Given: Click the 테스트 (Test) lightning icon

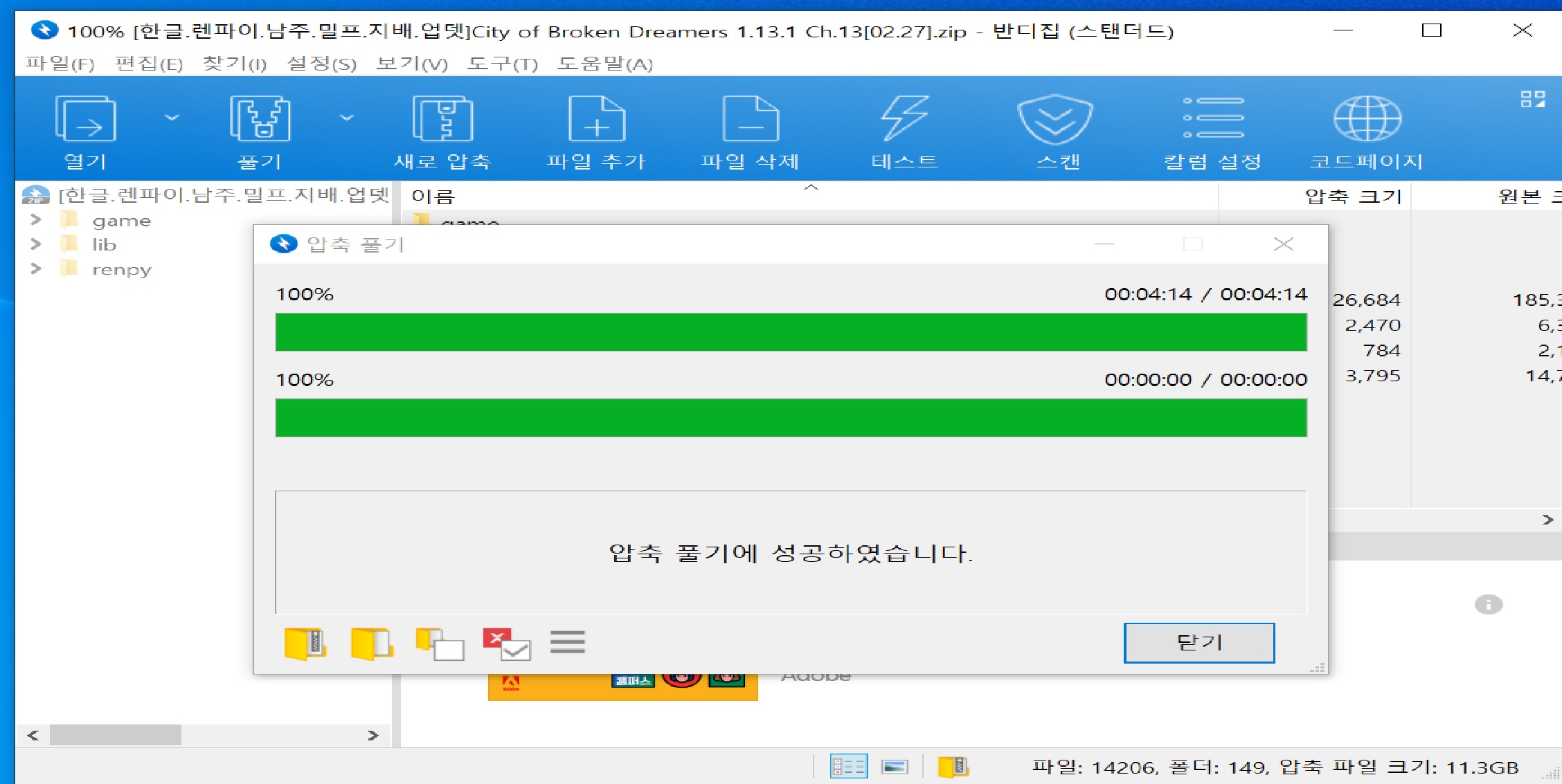Looking at the screenshot, I should click(904, 119).
